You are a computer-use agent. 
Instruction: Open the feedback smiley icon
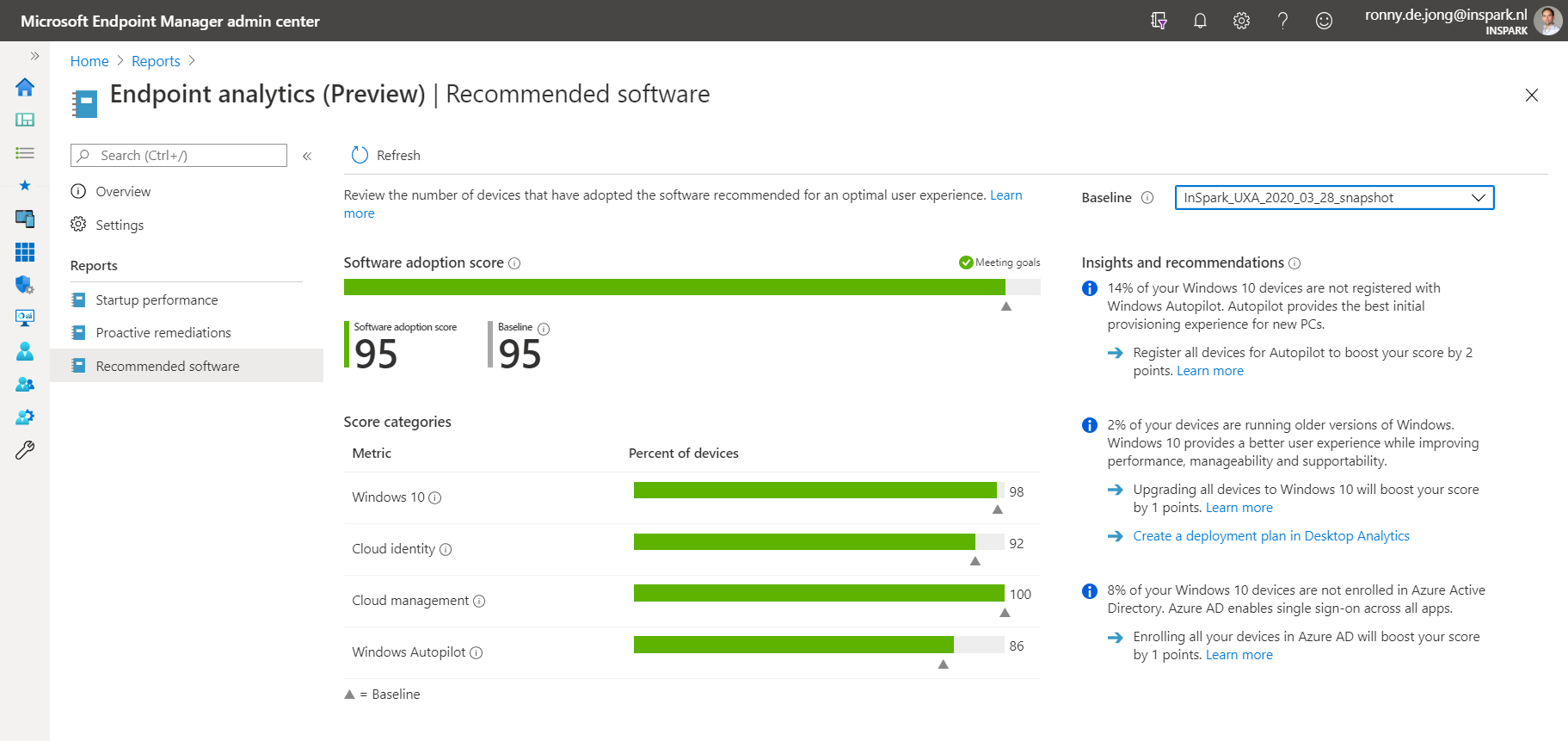click(x=1324, y=21)
